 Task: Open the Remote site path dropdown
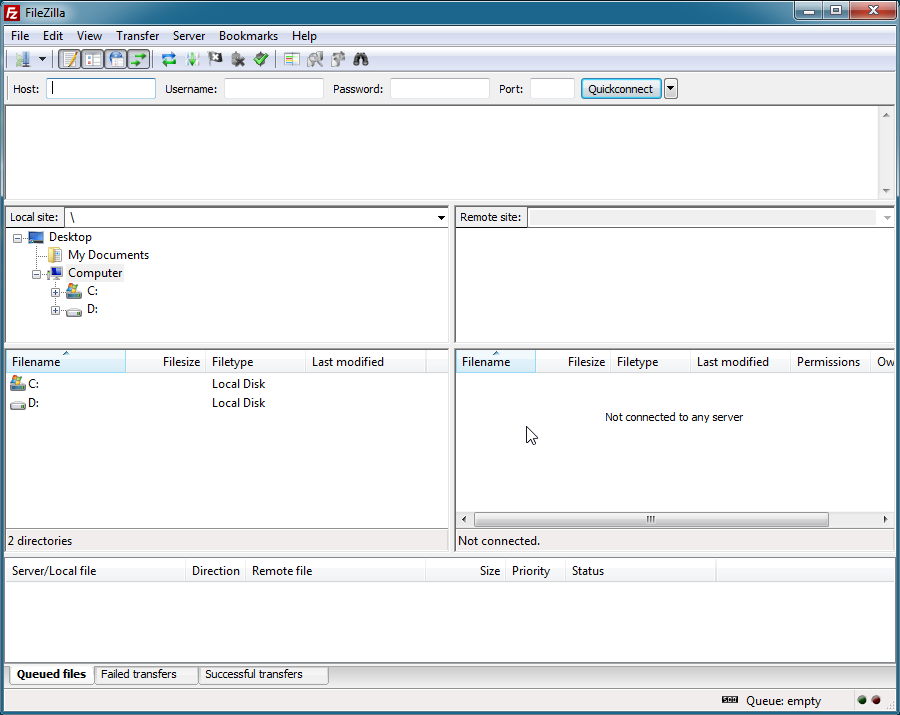coord(887,217)
